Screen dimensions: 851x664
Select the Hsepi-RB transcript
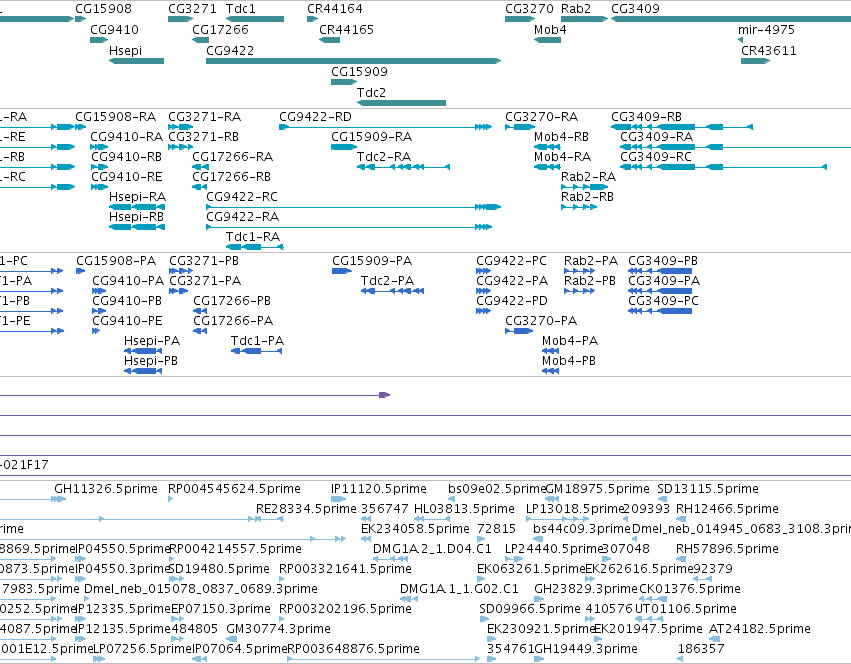click(137, 227)
